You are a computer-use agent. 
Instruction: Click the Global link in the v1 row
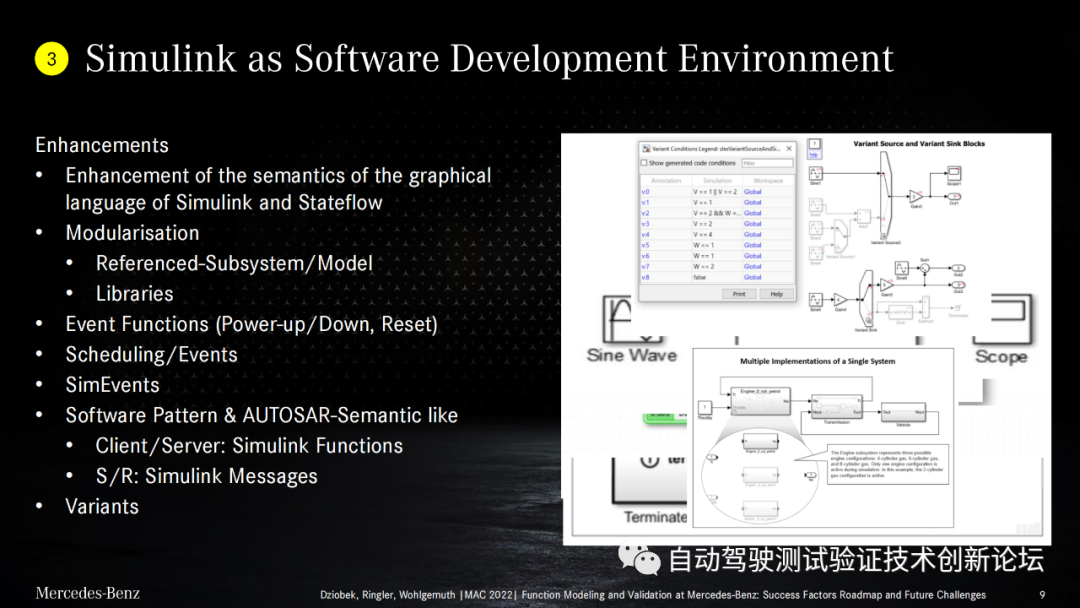[752, 202]
